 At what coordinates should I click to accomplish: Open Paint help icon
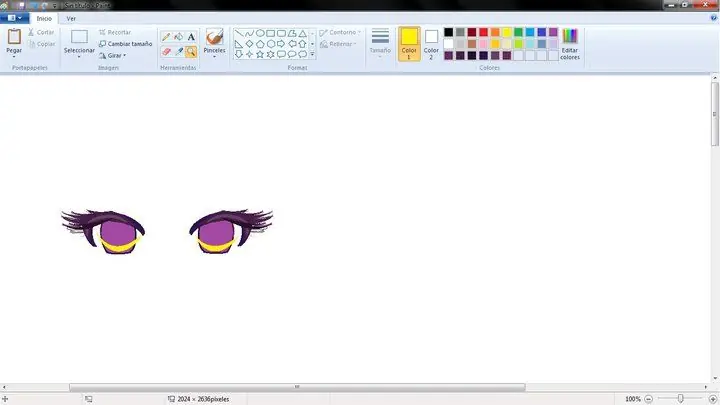pos(714,18)
